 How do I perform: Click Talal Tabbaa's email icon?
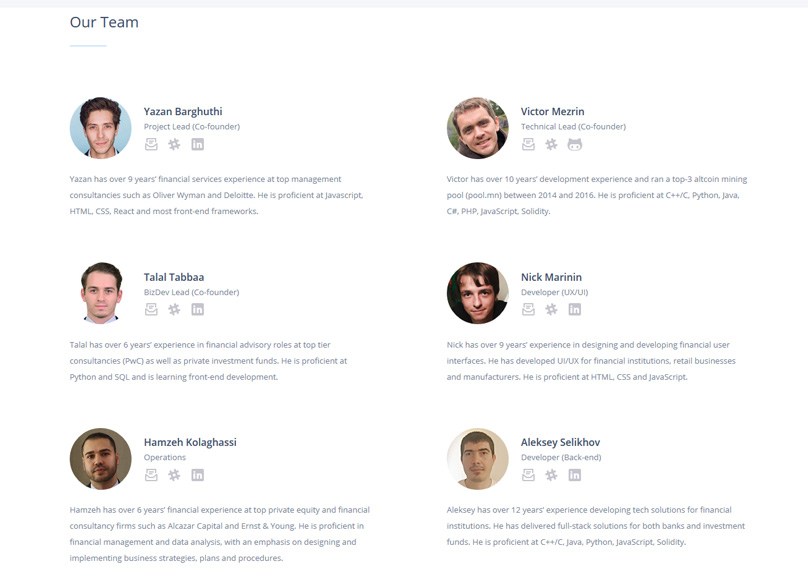click(151, 309)
